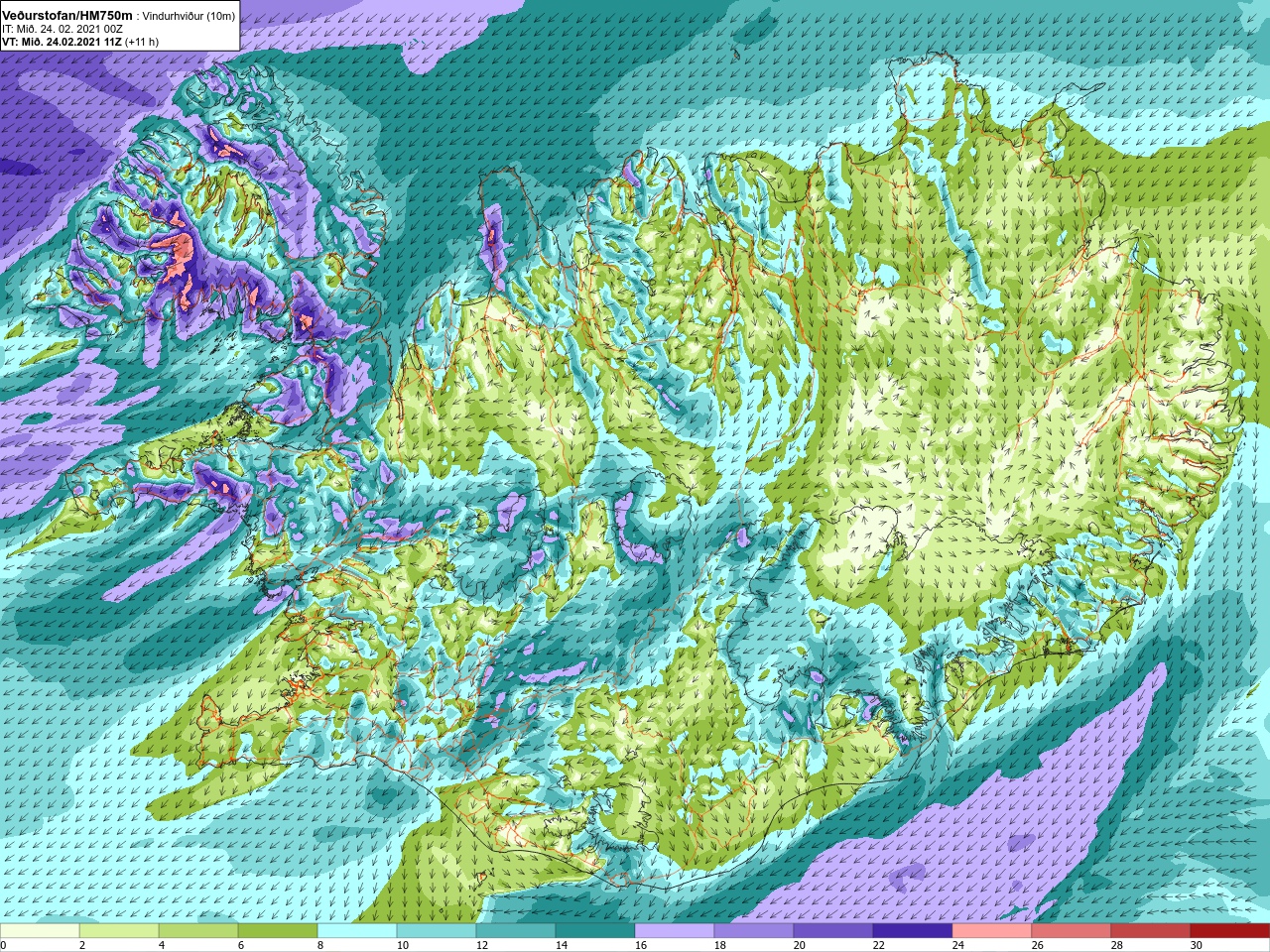This screenshot has width=1270, height=952.
Task: Click the legend scale label '10'
Action: pyautogui.click(x=402, y=946)
